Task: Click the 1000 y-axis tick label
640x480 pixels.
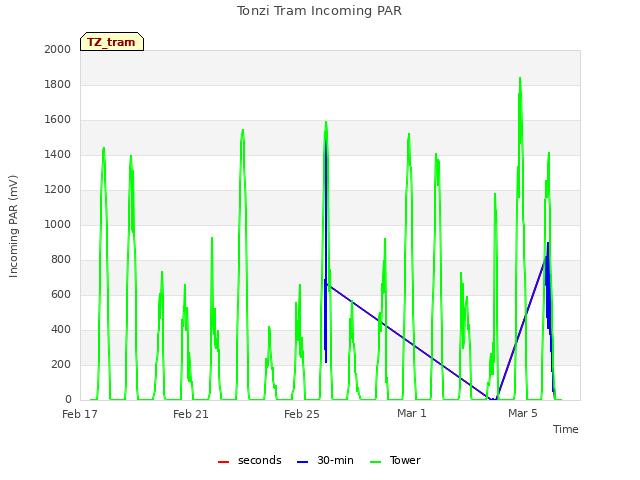Action: tap(58, 224)
